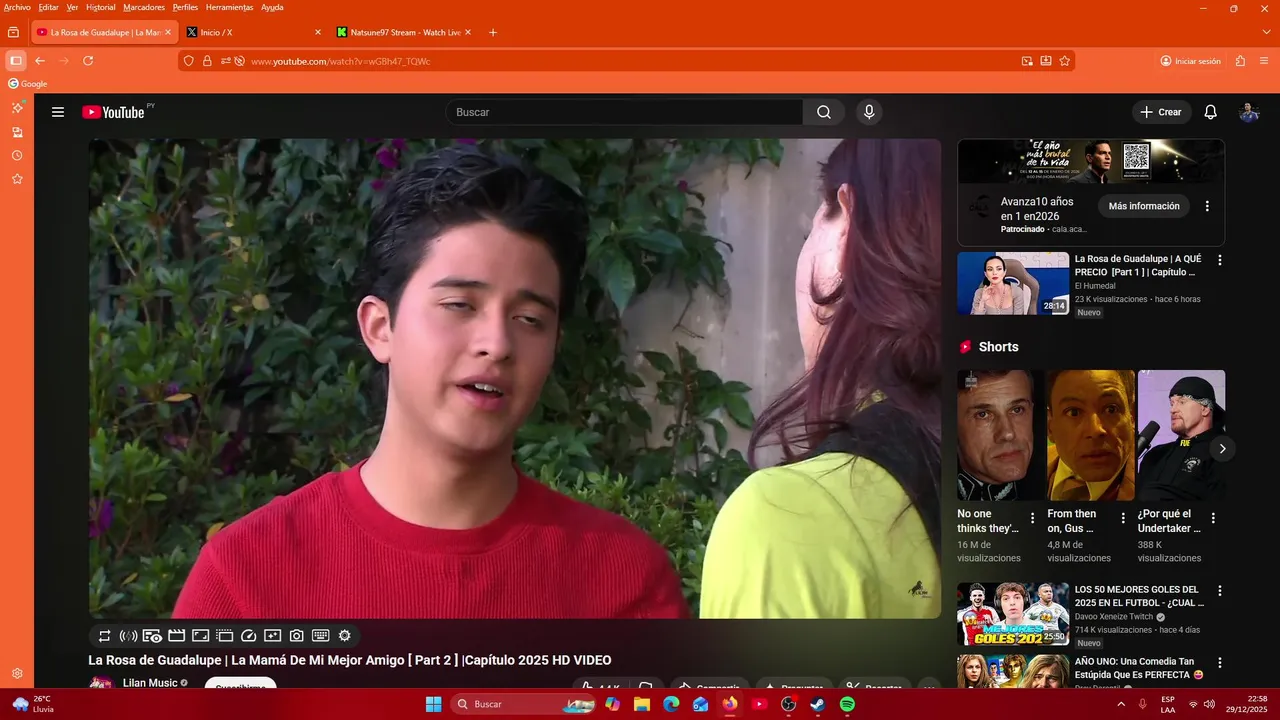Open options for 50 MEJORES GOLES video
Screen dimensions: 1280x720
tap(1219, 591)
